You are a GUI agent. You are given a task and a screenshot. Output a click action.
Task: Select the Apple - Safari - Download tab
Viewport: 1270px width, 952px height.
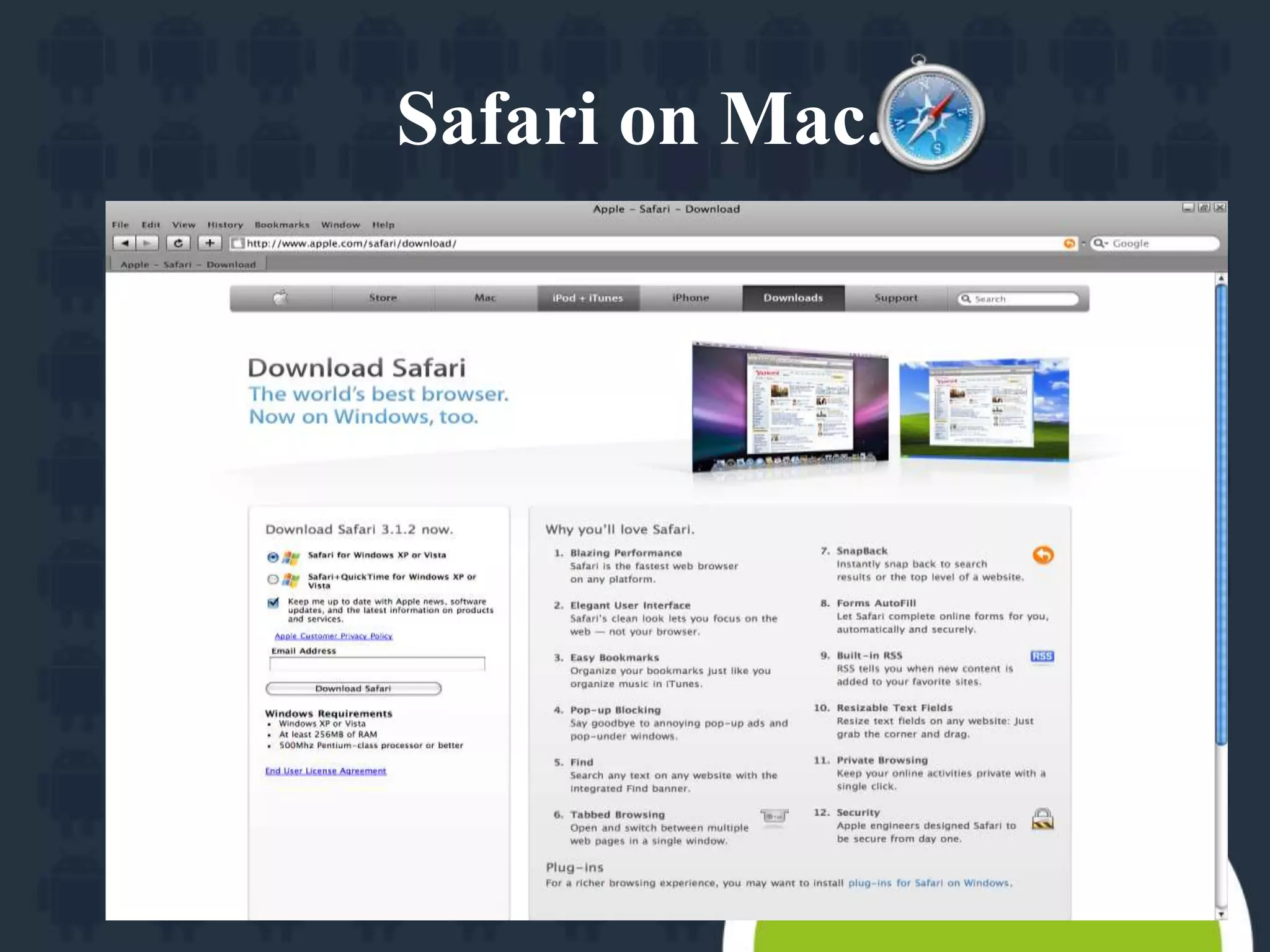(x=188, y=265)
